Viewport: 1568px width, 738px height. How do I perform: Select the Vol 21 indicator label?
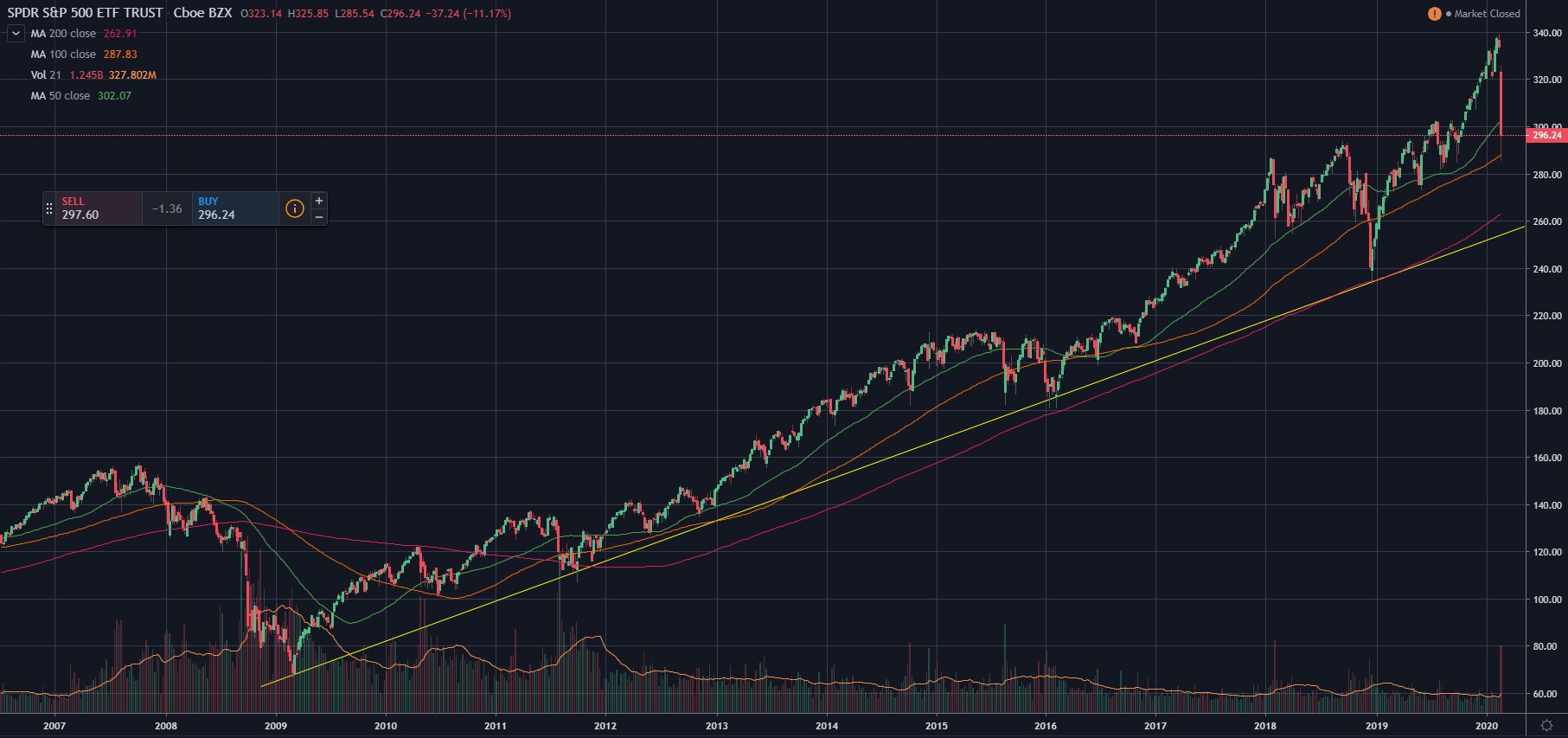tap(46, 75)
